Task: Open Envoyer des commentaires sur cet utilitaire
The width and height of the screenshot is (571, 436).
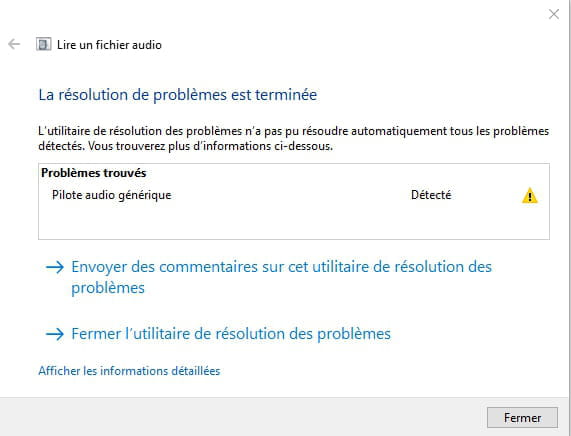Action: click(281, 277)
